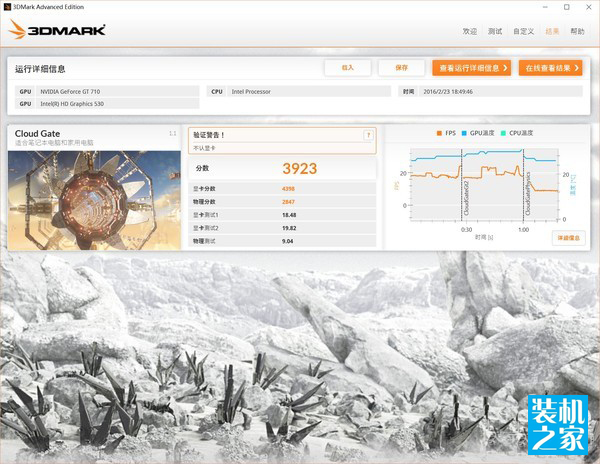The image size is (600, 464).
Task: Toggle the blue GPU温度 legend swatch
Action: [464, 133]
